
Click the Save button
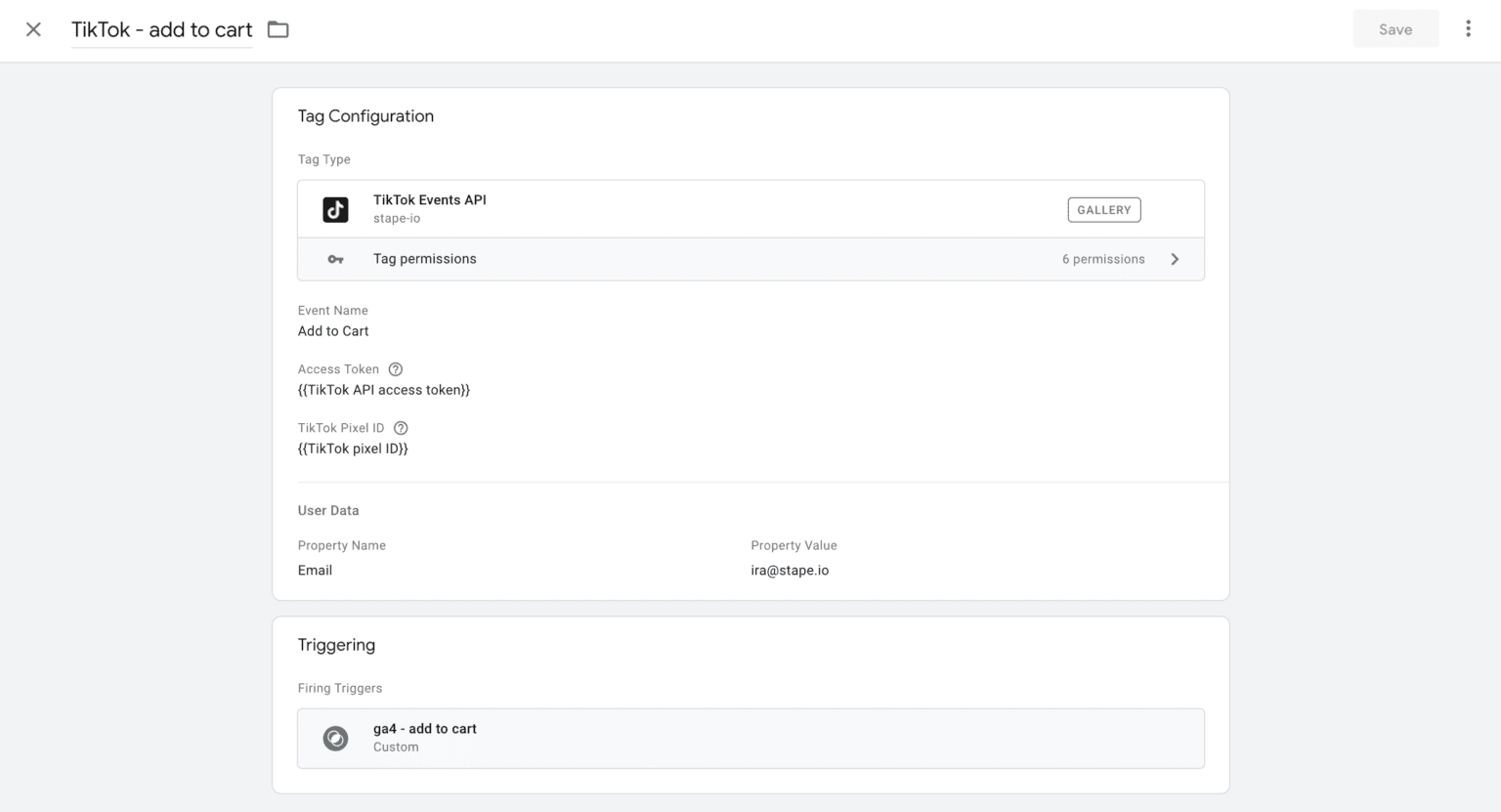pos(1395,29)
